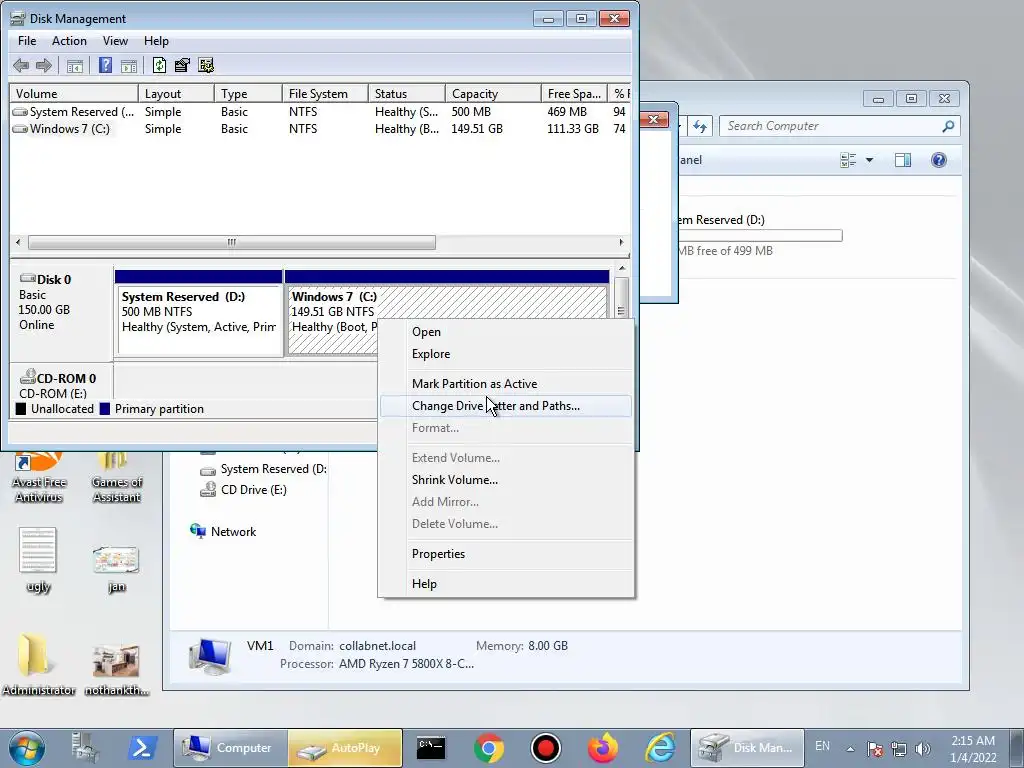The height and width of the screenshot is (768, 1024).
Task: Open the Command Prompt taskbar icon
Action: [431, 748]
